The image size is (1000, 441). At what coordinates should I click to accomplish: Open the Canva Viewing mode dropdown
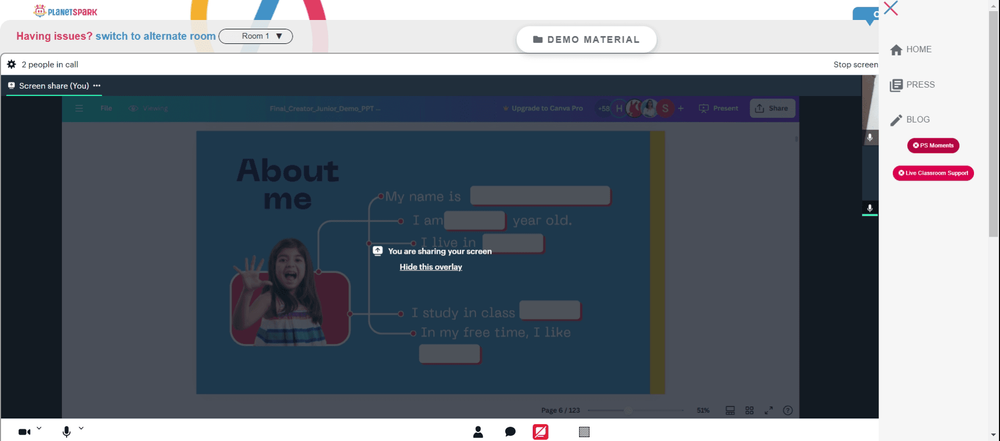pyautogui.click(x=148, y=108)
